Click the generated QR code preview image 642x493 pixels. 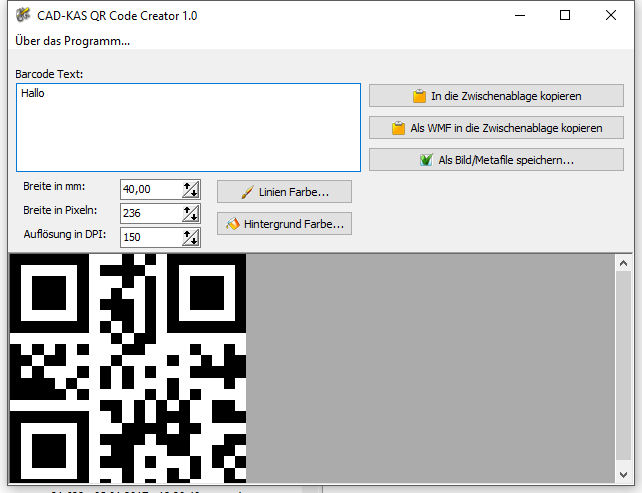[x=128, y=369]
